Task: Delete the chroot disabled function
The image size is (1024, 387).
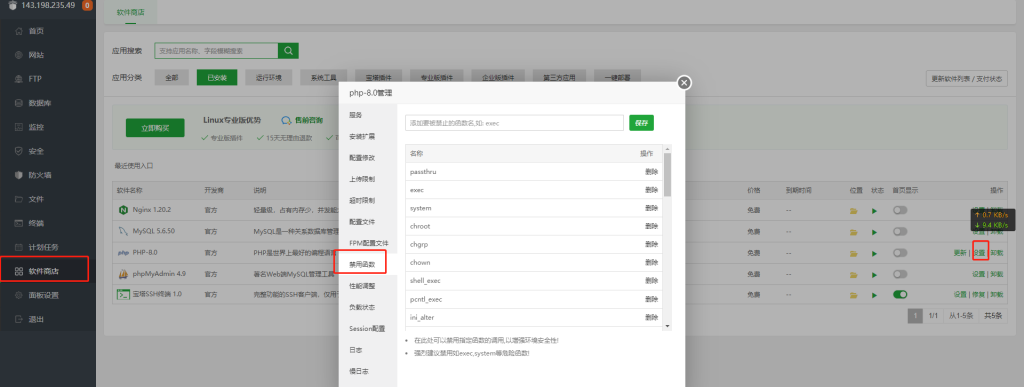Action: pos(651,226)
